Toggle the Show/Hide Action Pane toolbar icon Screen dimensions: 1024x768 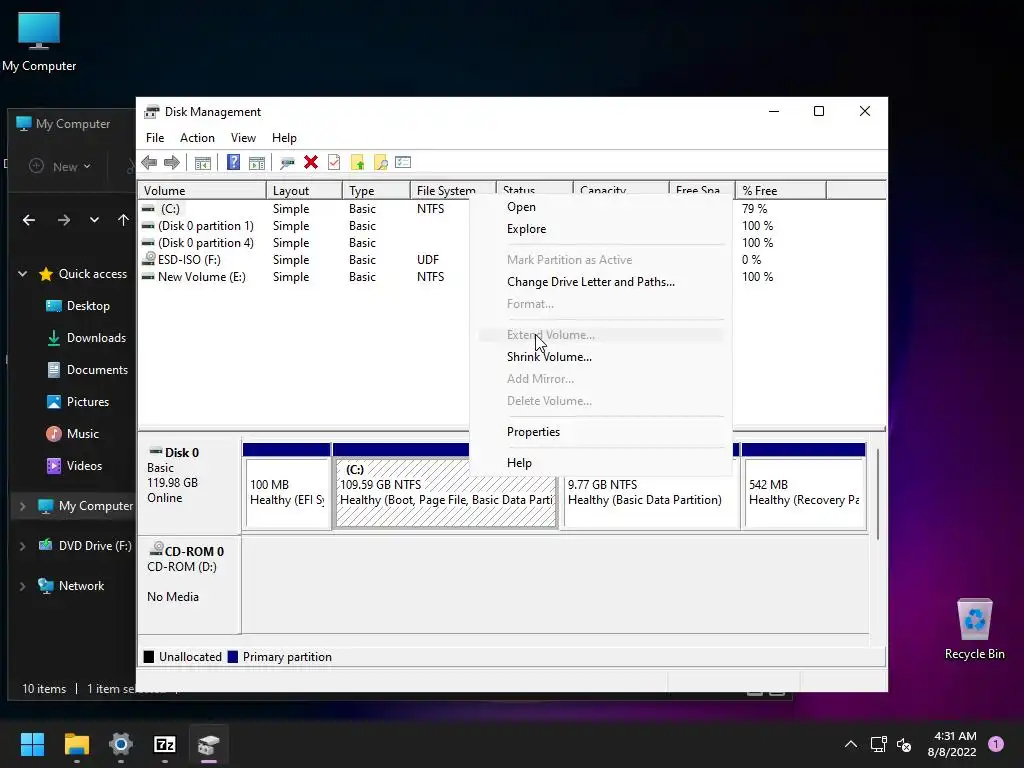click(257, 163)
